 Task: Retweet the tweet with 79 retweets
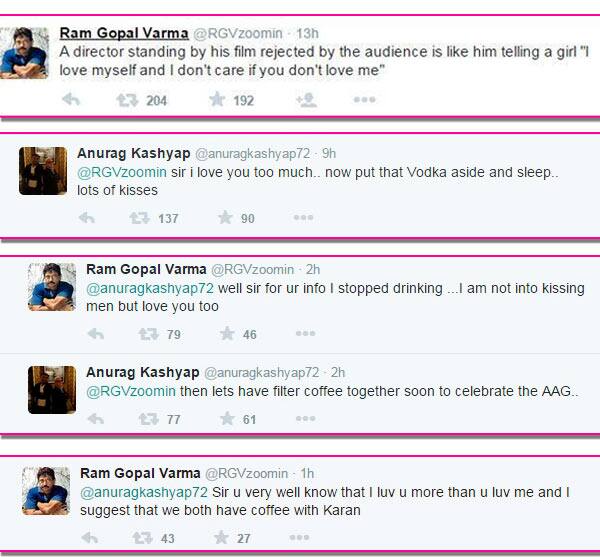point(148,334)
